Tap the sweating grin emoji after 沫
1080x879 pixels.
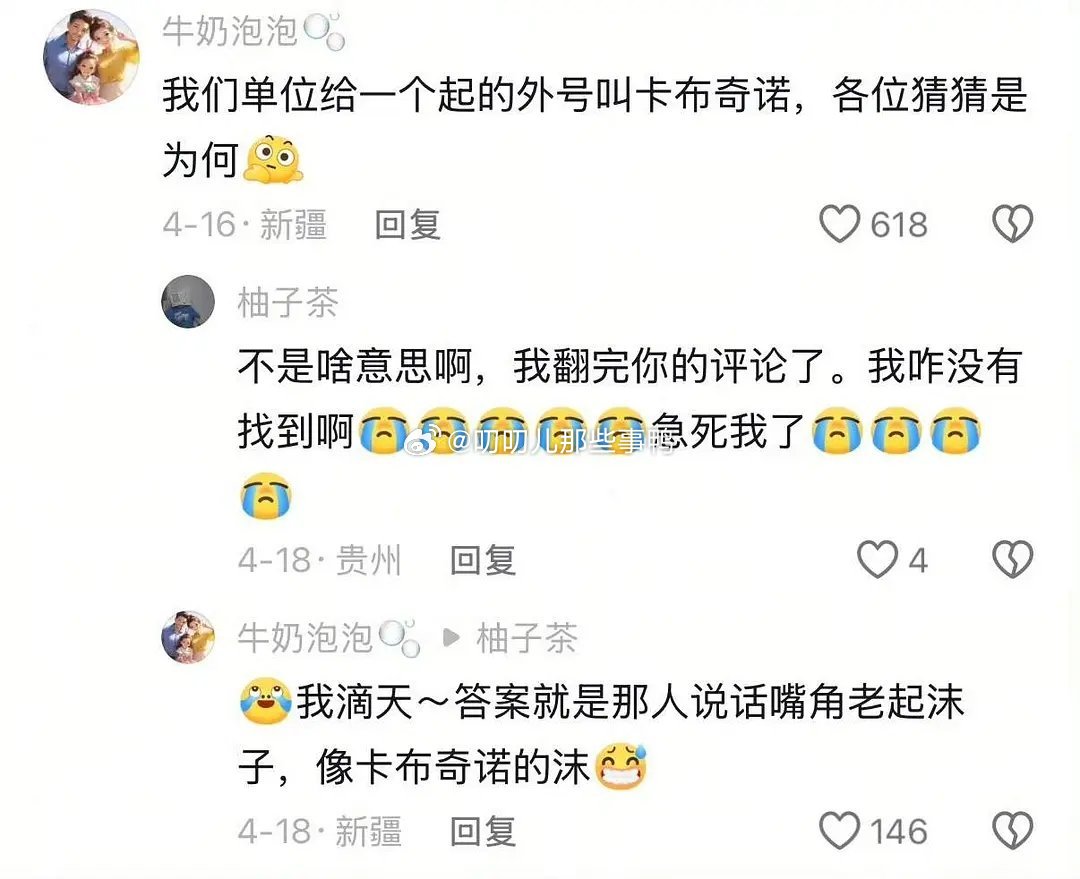click(621, 767)
